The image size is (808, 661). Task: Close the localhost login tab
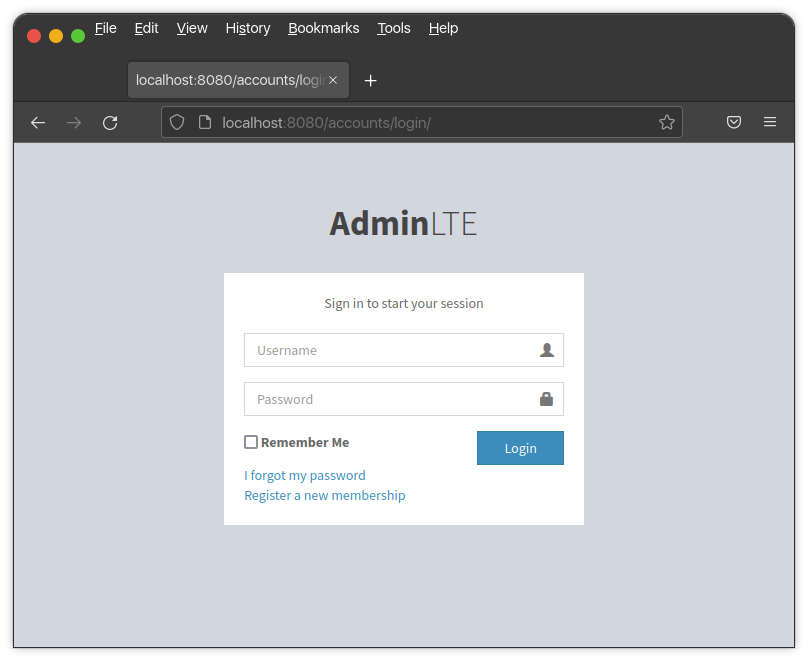[333, 80]
